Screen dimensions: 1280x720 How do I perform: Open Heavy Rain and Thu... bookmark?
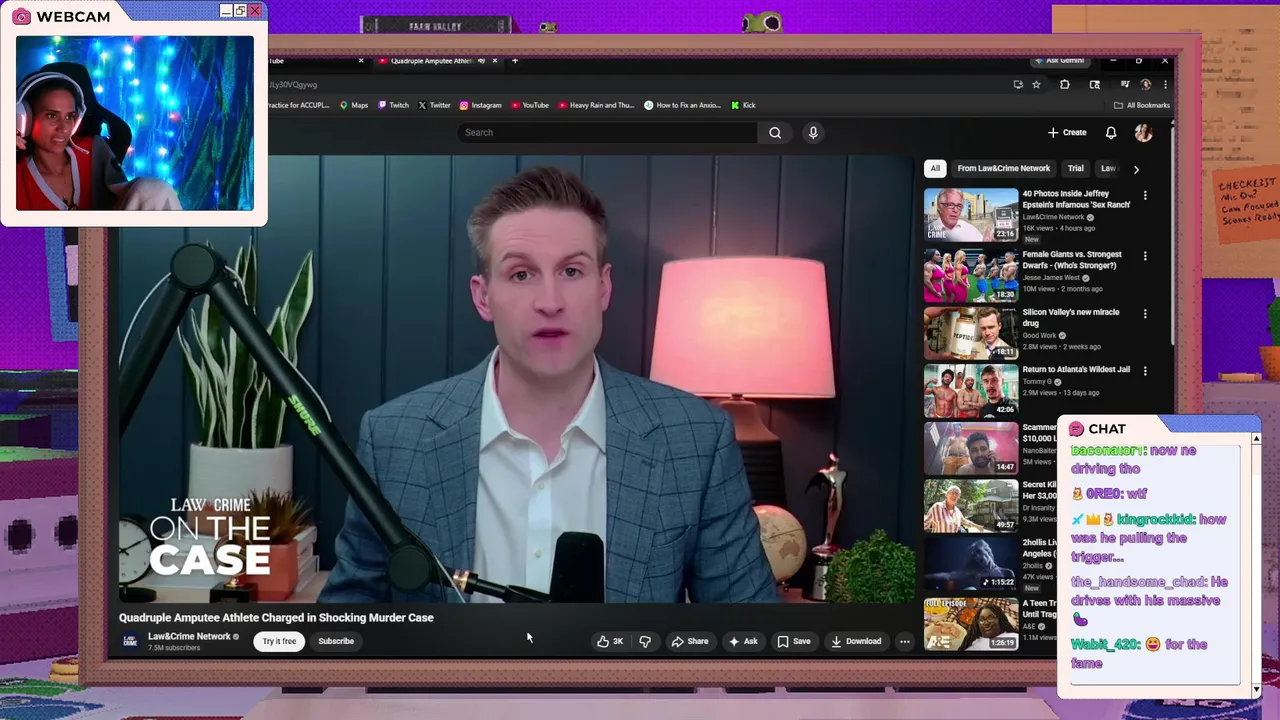pos(596,105)
